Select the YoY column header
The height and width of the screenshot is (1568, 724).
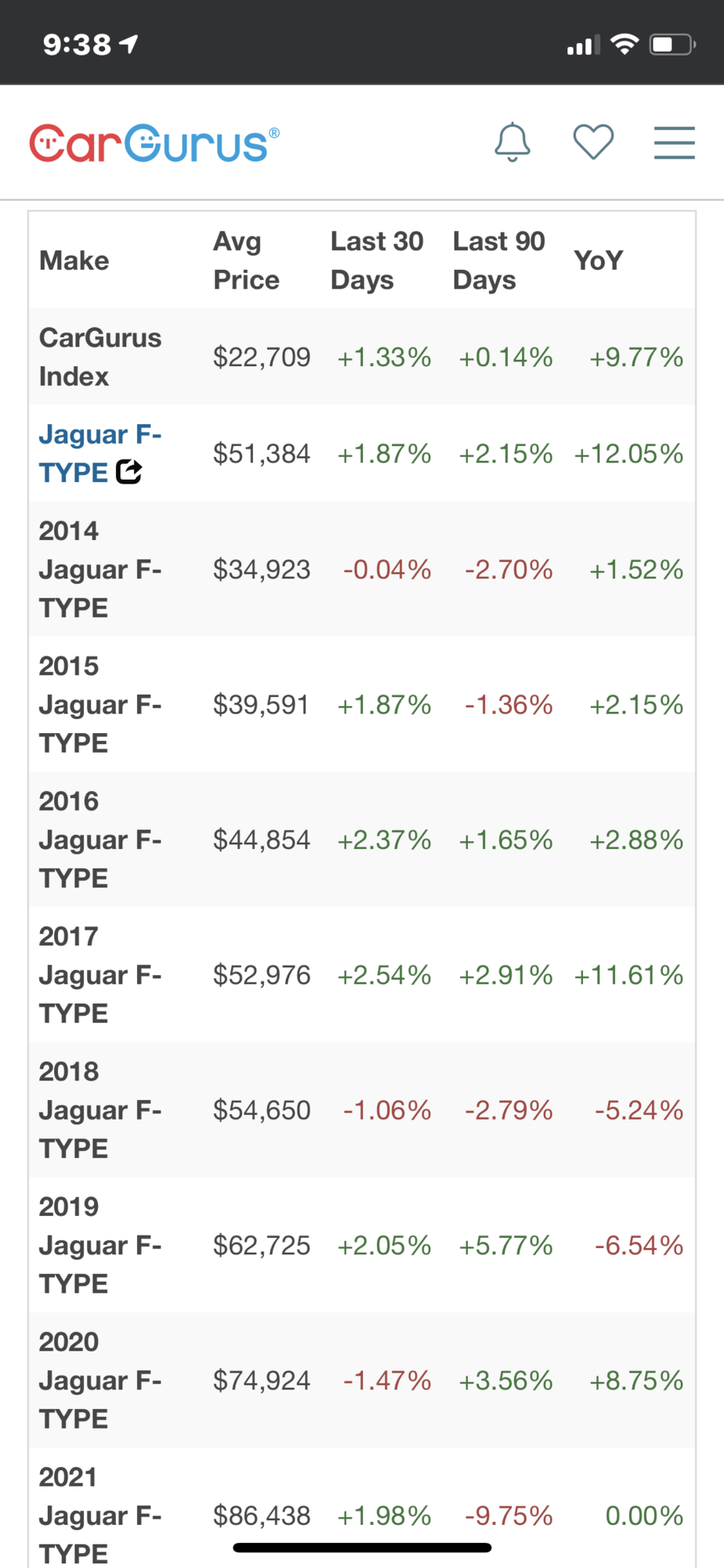click(598, 260)
